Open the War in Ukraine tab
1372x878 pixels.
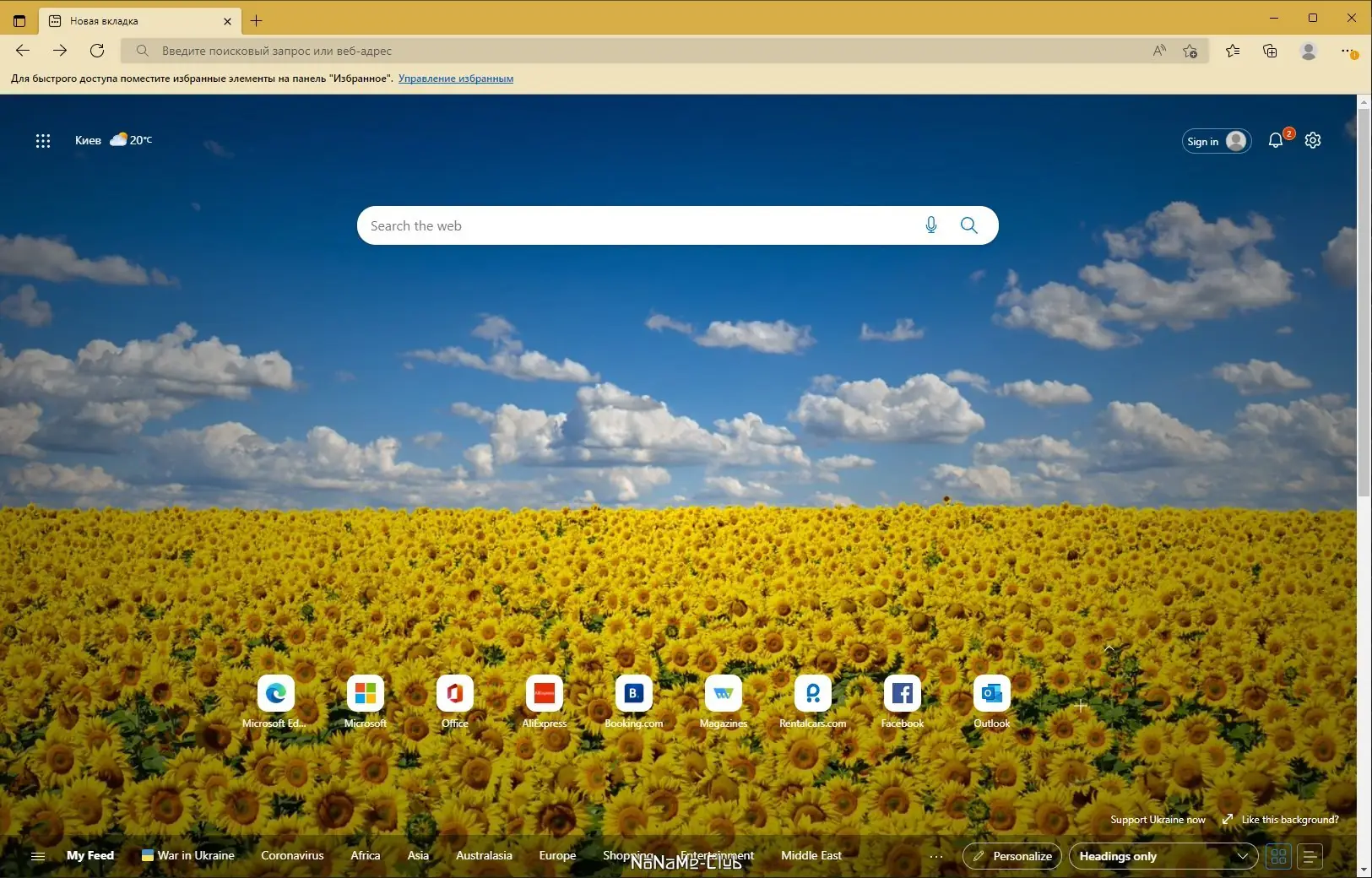point(188,855)
